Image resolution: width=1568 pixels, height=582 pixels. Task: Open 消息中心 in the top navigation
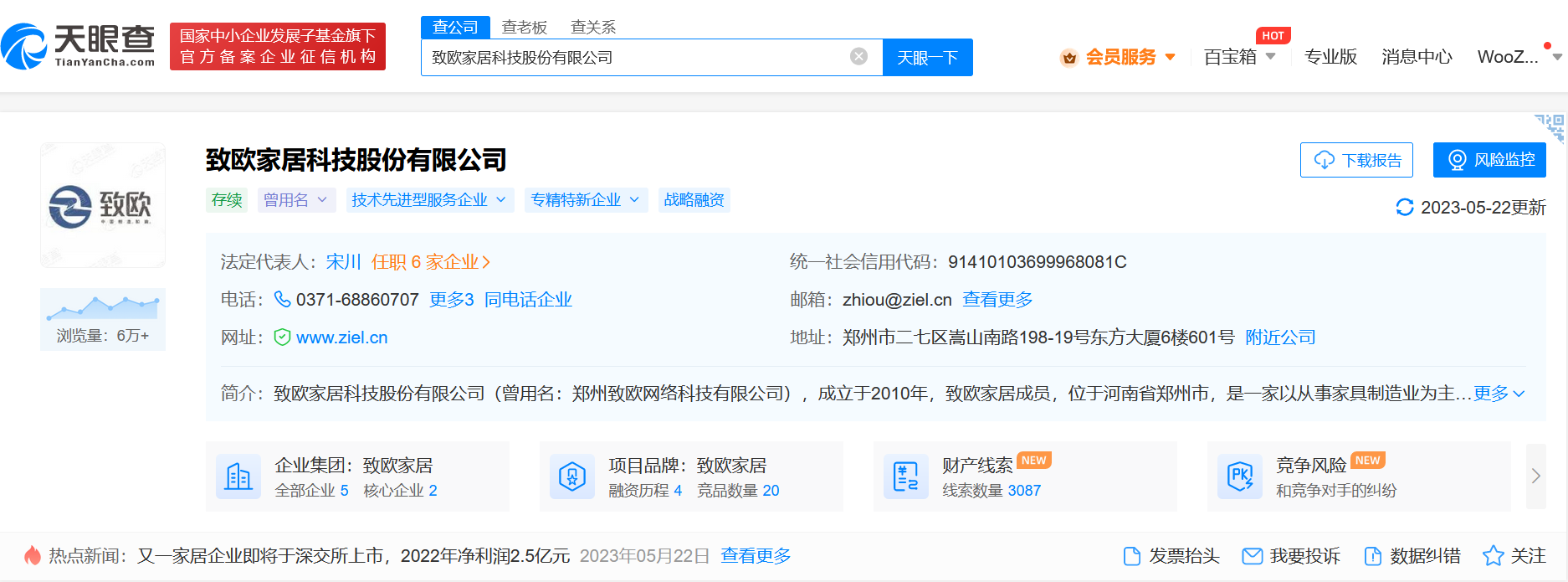[x=1417, y=57]
